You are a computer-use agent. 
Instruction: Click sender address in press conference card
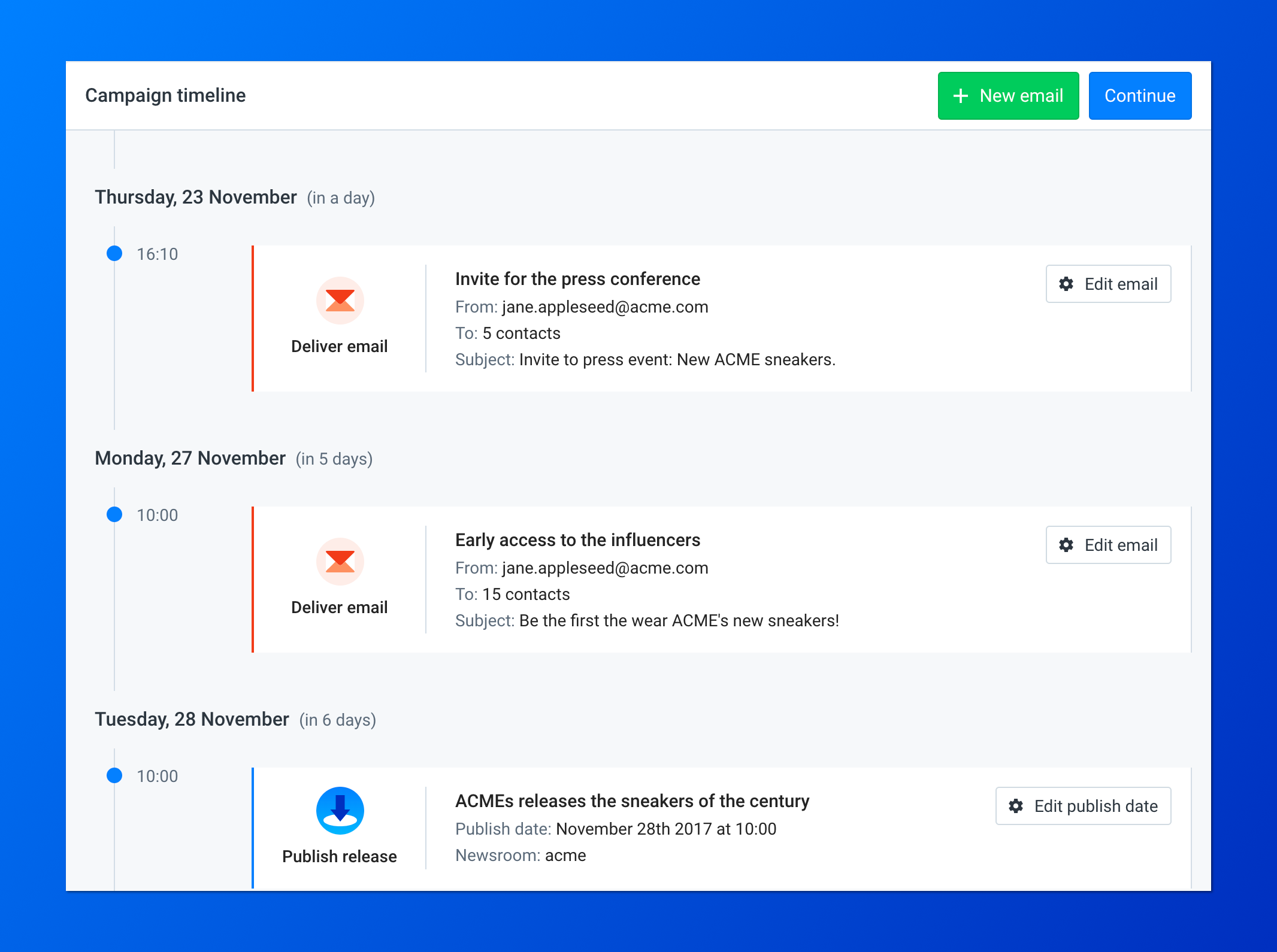click(605, 307)
